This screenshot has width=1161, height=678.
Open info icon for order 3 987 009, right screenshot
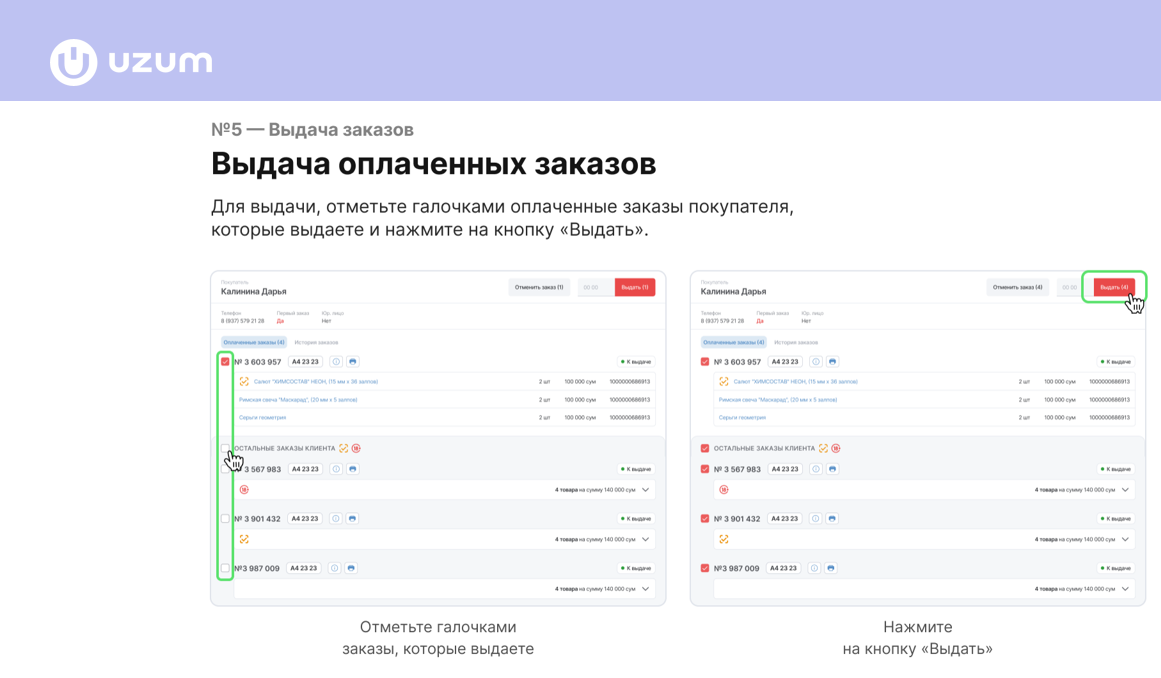[x=814, y=568]
